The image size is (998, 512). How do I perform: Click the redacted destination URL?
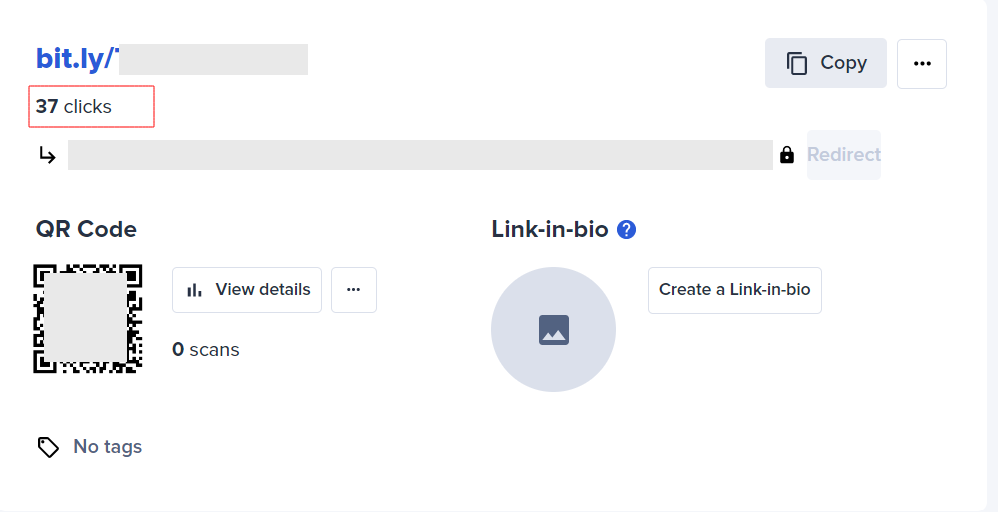(420, 155)
